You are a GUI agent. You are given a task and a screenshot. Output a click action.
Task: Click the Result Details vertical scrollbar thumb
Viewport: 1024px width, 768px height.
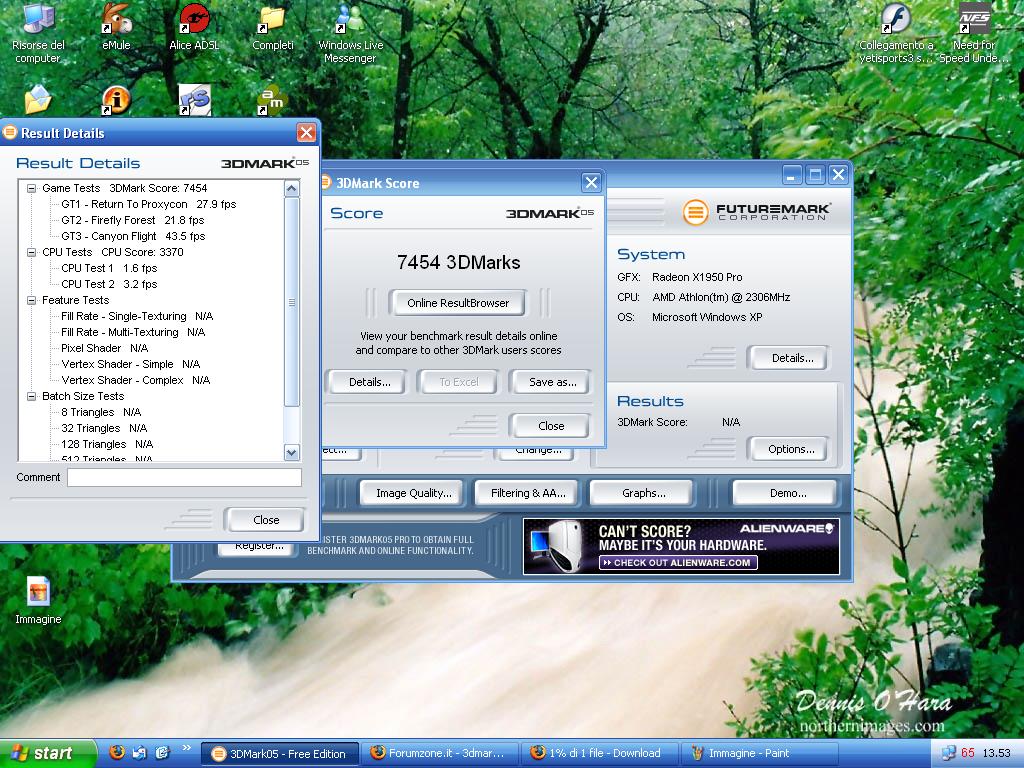click(292, 302)
